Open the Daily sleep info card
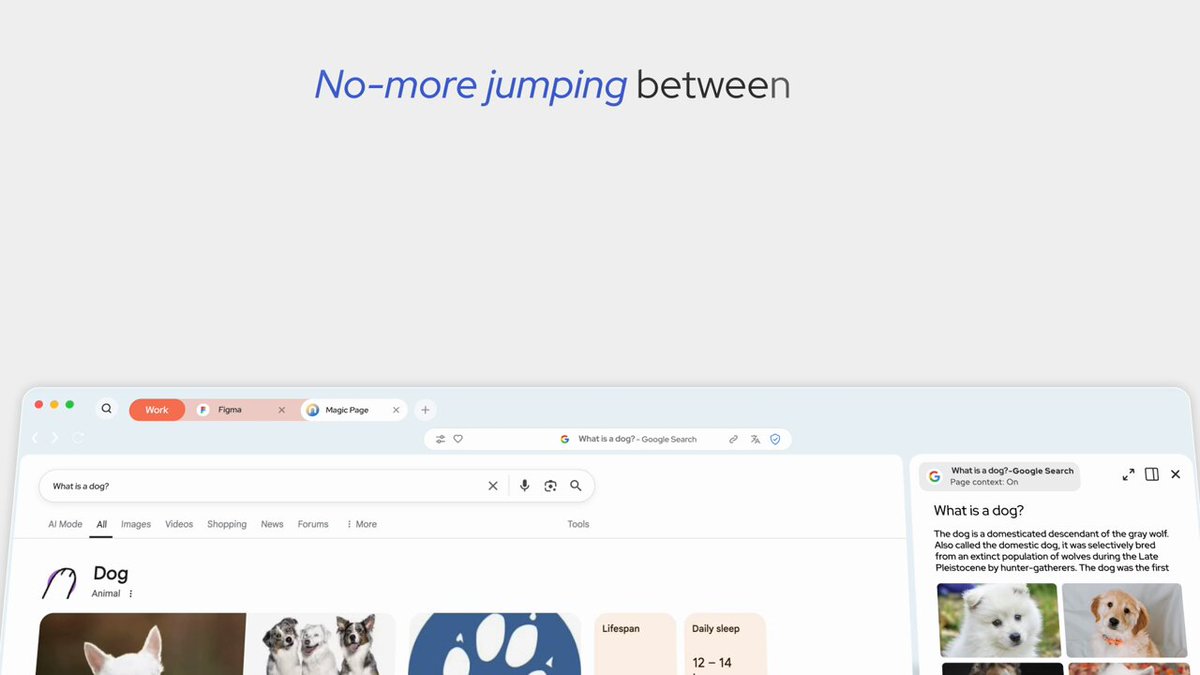1200x675 pixels. click(x=725, y=644)
